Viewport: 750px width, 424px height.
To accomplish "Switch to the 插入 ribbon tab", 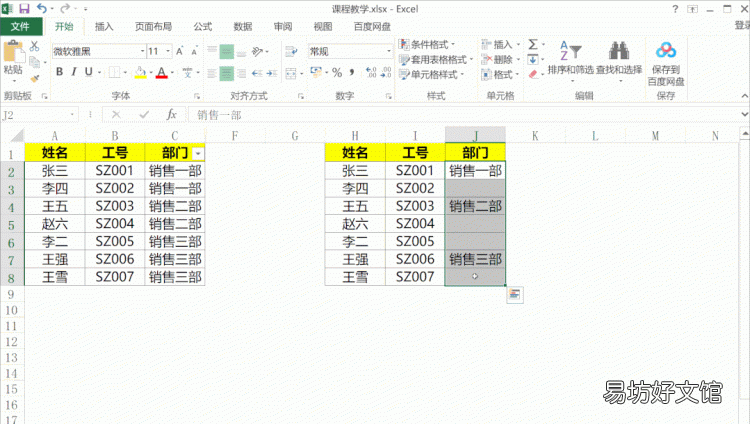I will click(104, 26).
